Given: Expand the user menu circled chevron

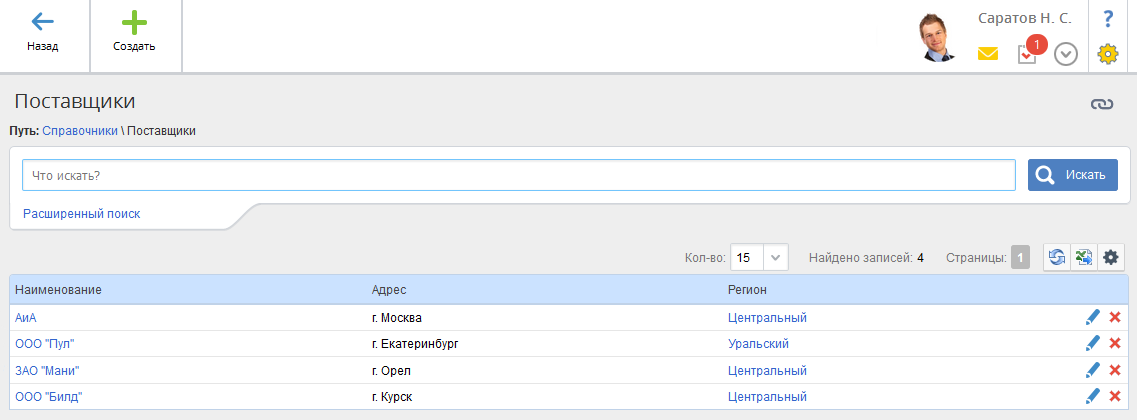Looking at the screenshot, I should pyautogui.click(x=1066, y=54).
